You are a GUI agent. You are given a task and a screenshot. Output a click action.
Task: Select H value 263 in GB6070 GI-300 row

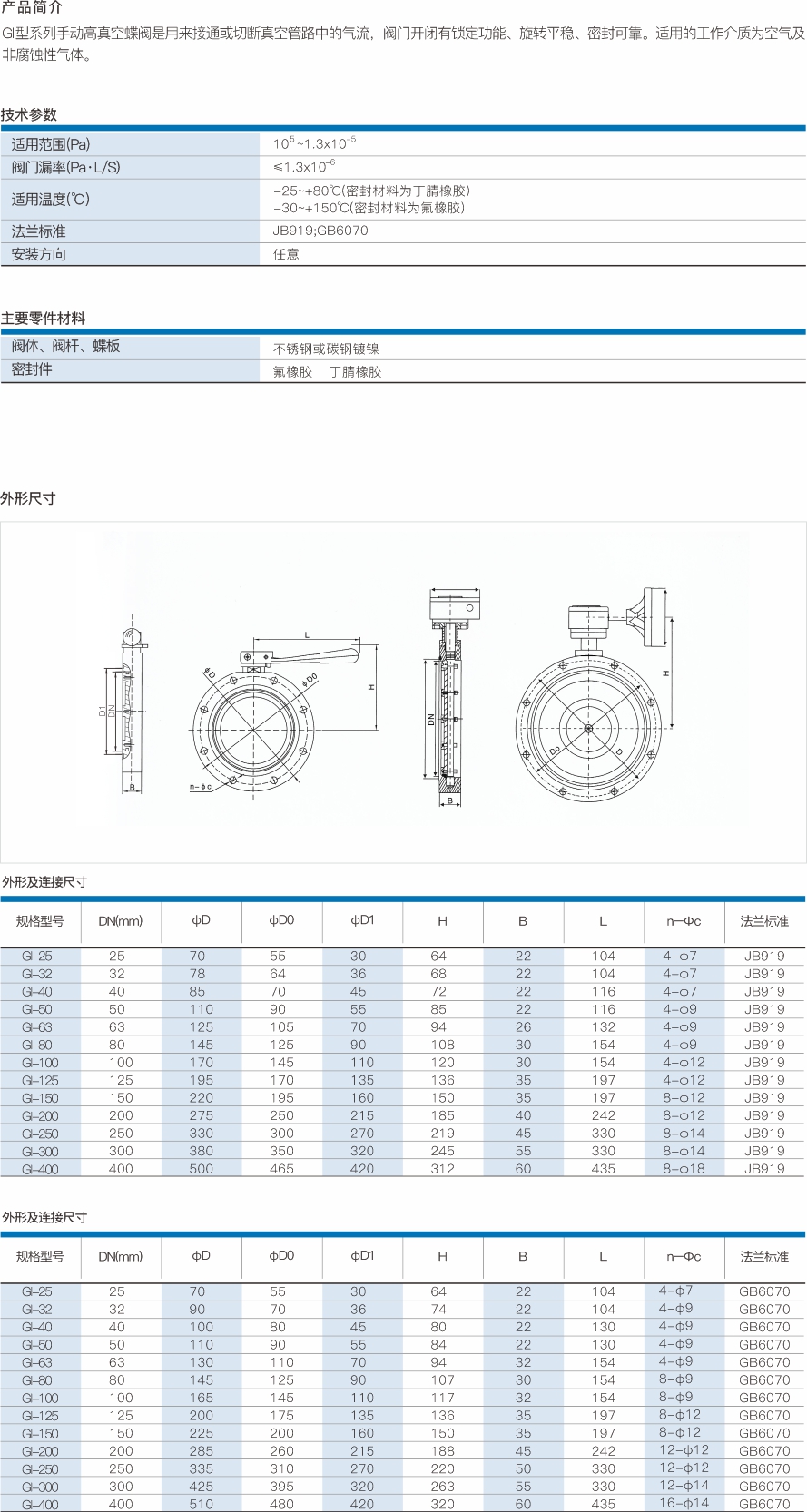point(442,1487)
